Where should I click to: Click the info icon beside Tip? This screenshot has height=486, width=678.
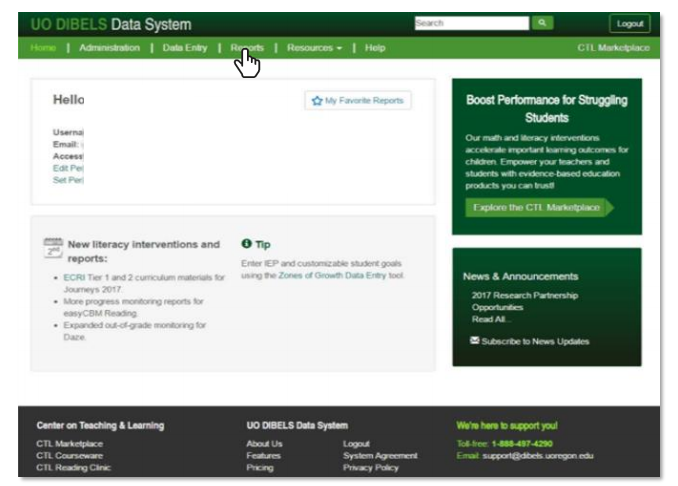point(246,243)
